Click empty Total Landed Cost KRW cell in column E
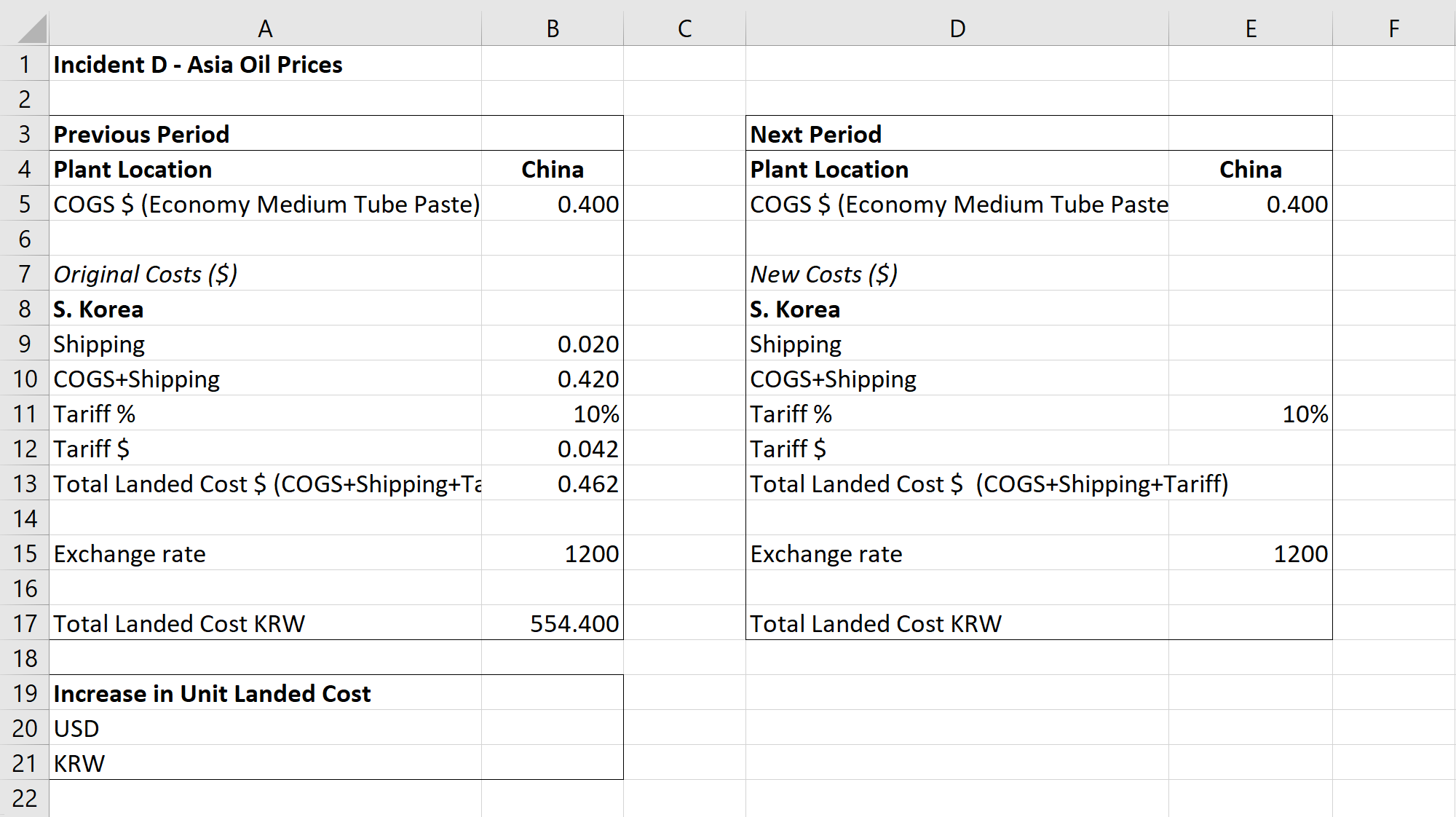The image size is (1456, 817). tap(1250, 624)
